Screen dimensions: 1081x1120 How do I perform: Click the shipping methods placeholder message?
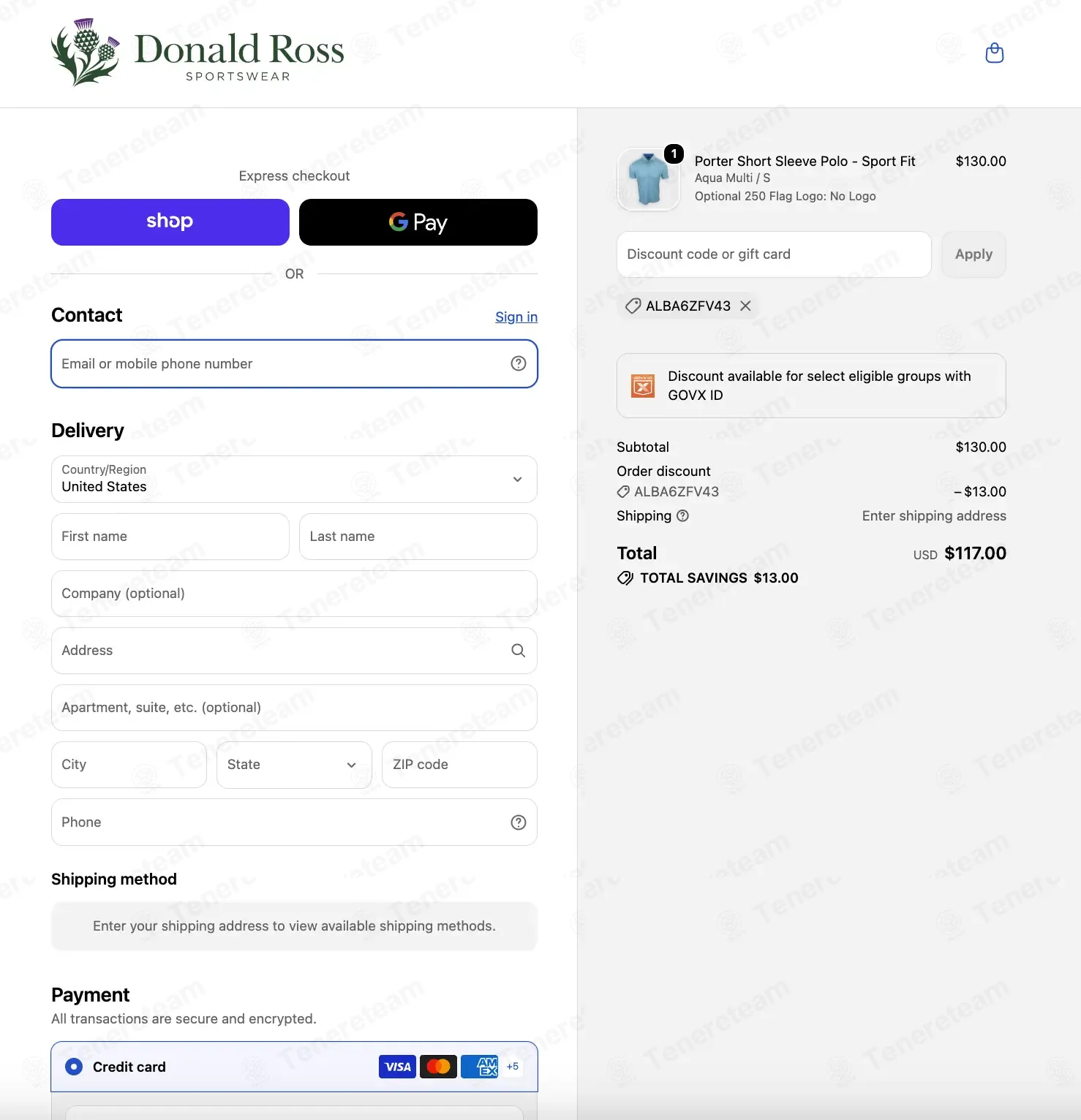(x=294, y=926)
